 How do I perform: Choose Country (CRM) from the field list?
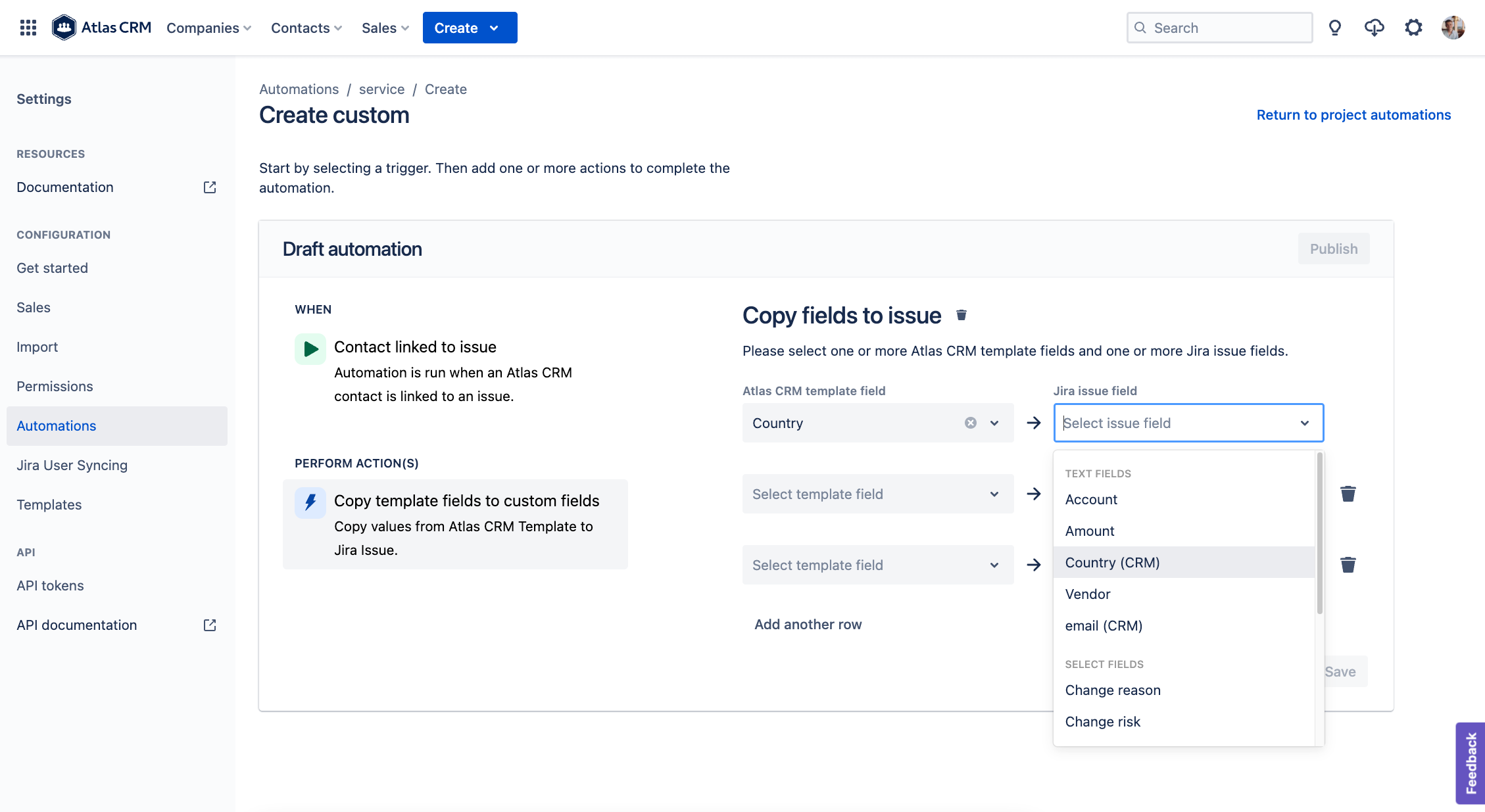(x=1111, y=562)
